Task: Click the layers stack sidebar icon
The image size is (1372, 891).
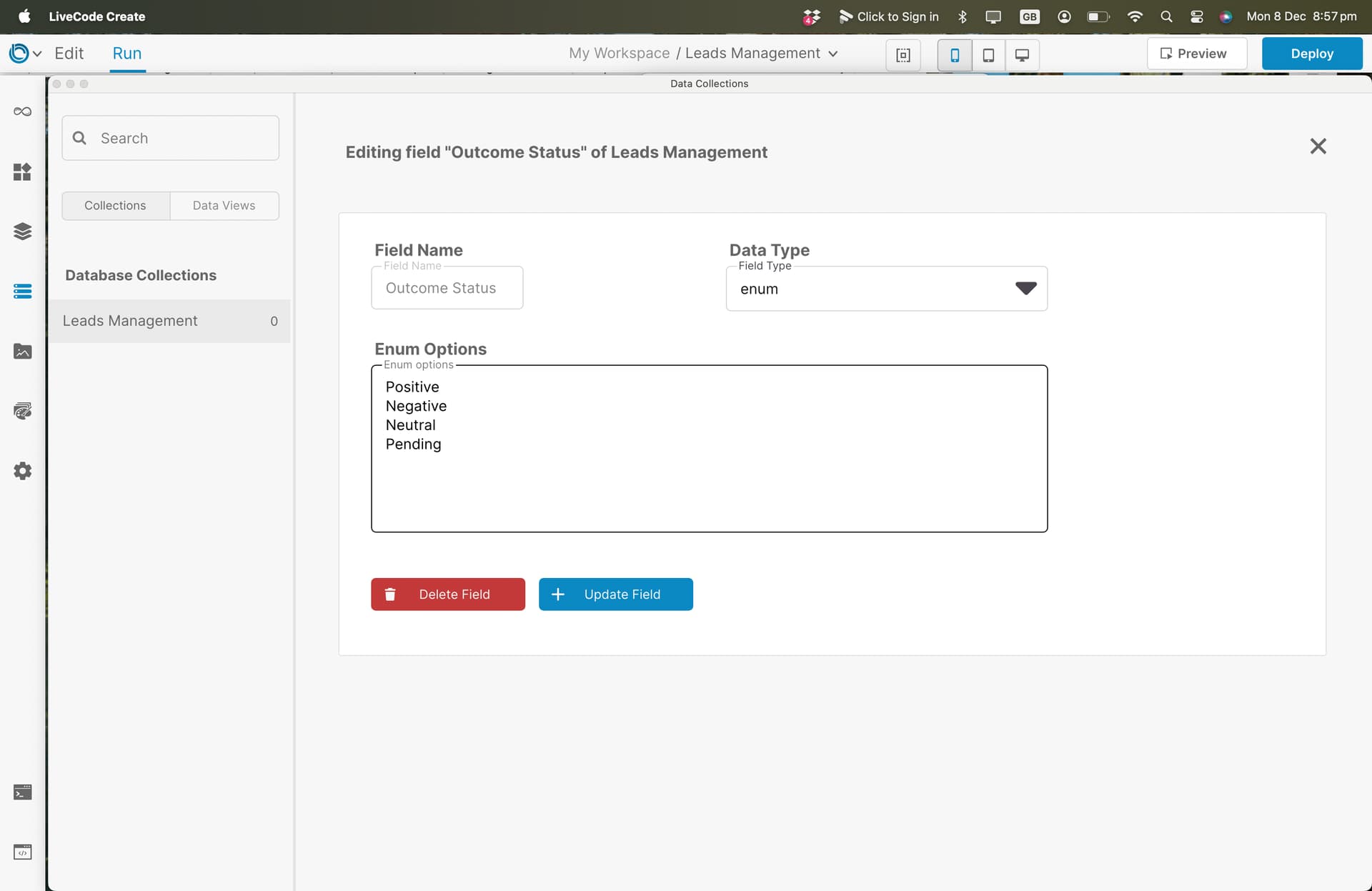Action: point(22,232)
